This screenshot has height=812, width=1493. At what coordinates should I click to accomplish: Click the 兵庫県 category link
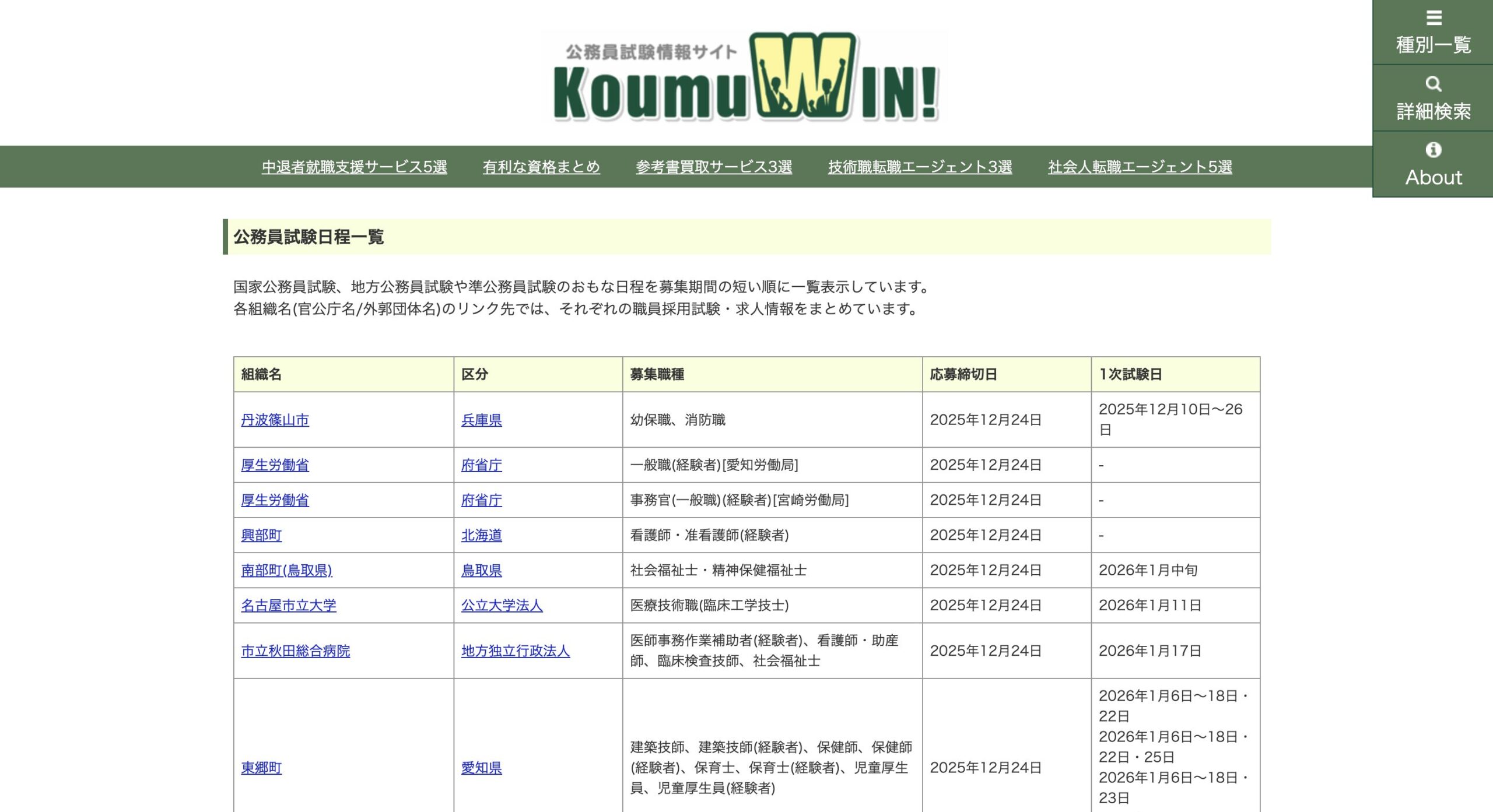[481, 420]
